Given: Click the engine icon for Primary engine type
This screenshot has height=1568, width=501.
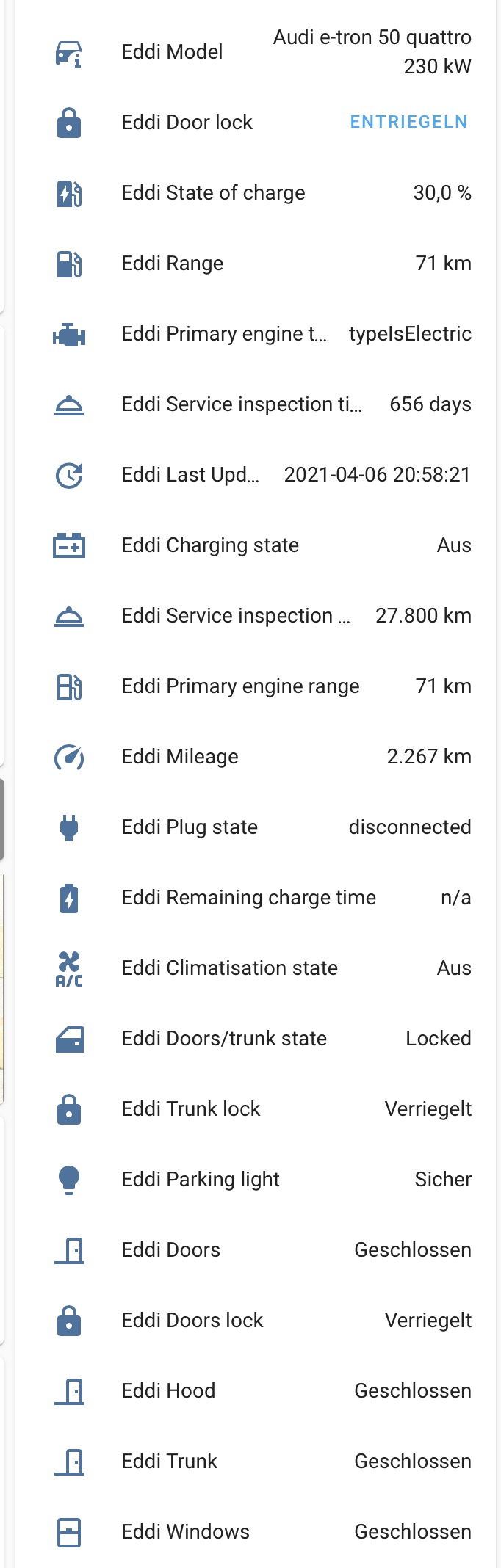Looking at the screenshot, I should (69, 335).
